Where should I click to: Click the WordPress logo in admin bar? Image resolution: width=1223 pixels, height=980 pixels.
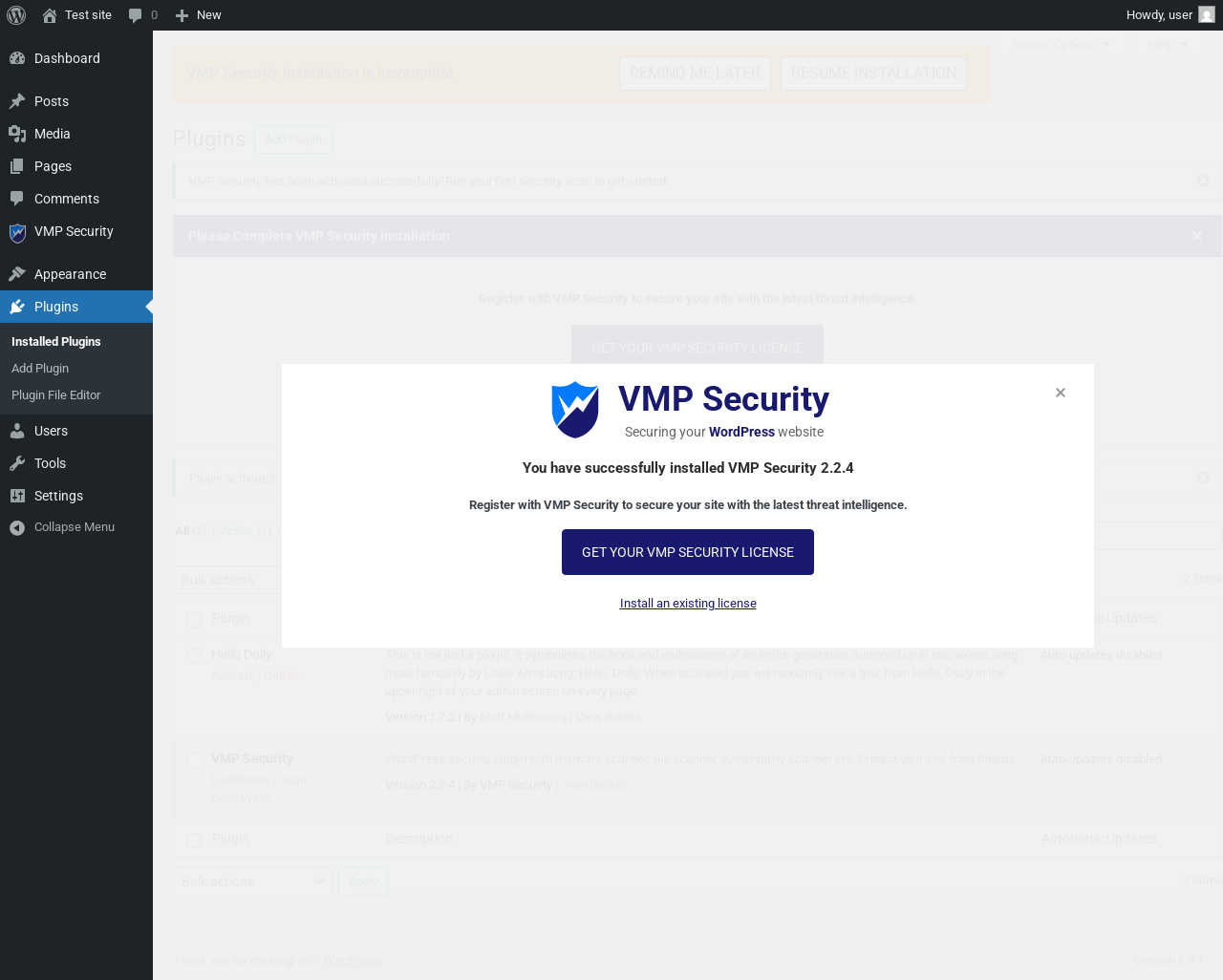[16, 15]
